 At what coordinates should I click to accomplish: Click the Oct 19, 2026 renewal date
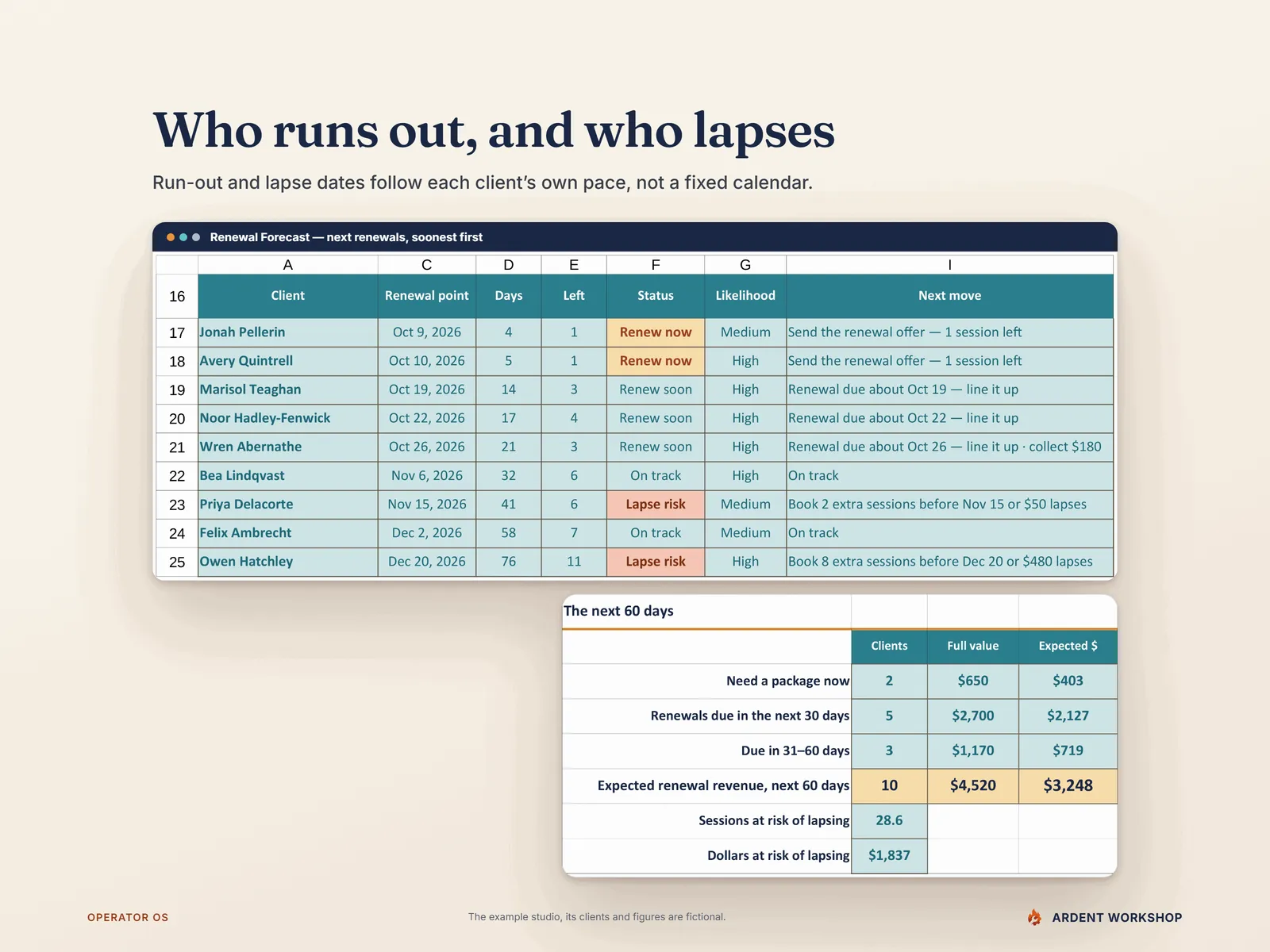tap(427, 390)
